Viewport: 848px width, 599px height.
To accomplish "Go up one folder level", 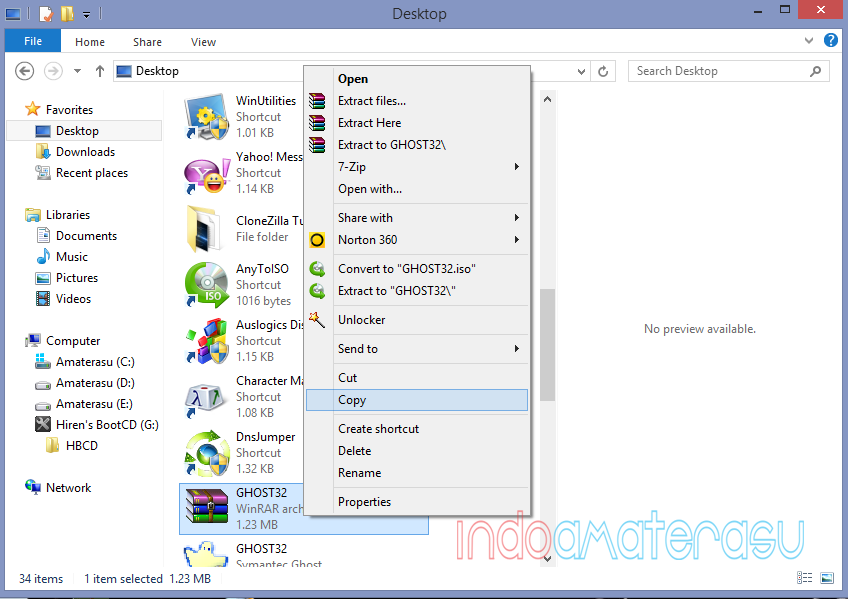I will coord(100,71).
